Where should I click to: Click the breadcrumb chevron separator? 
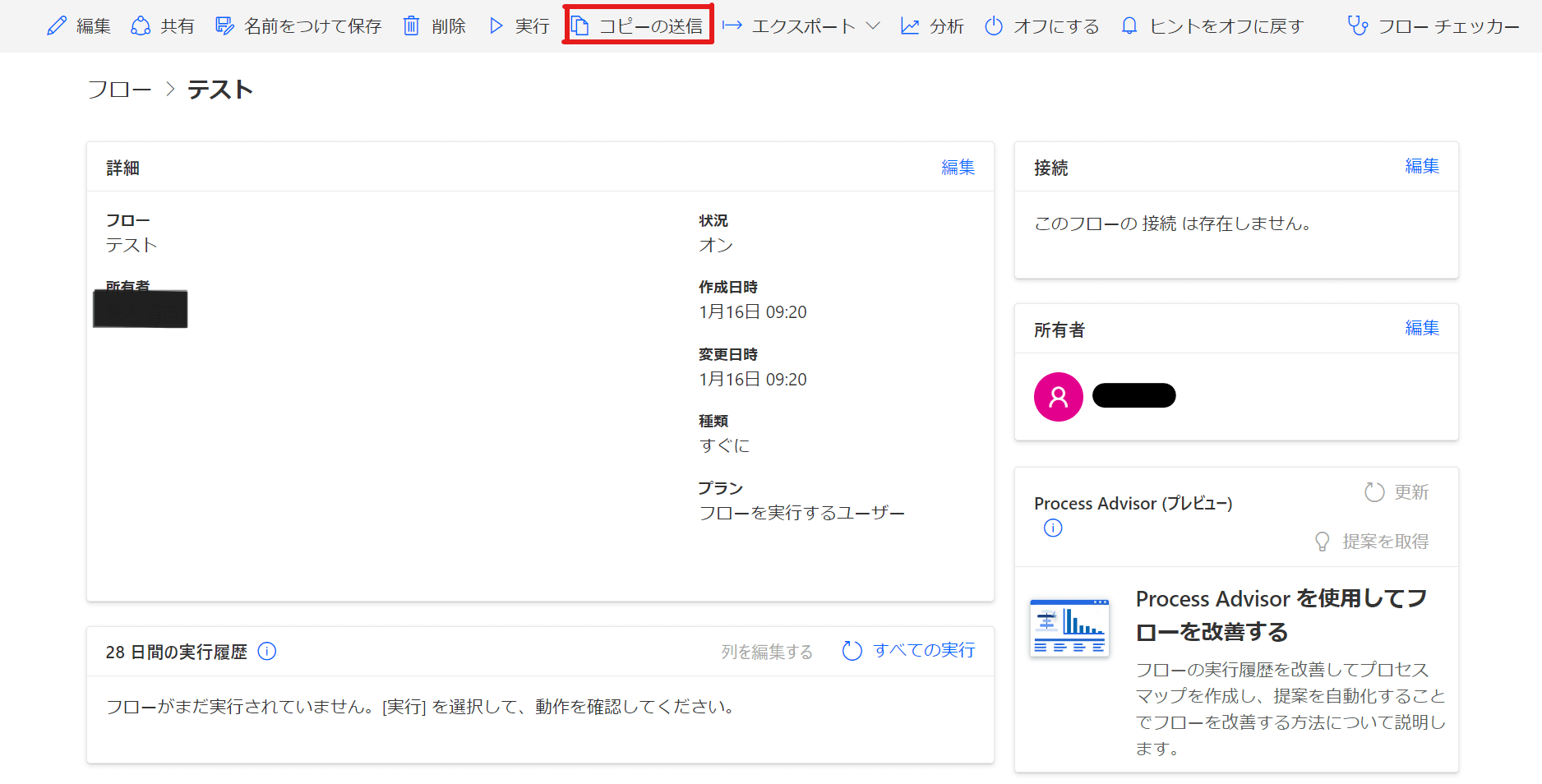pos(170,90)
